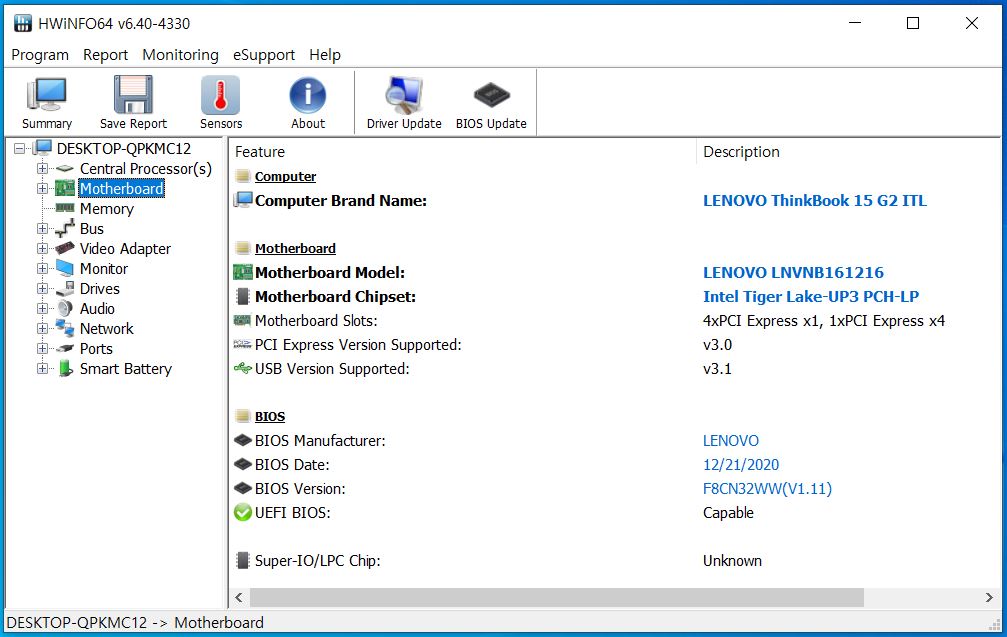Open the eSupport menu
Viewport: 1007px width, 637px height.
[264, 55]
